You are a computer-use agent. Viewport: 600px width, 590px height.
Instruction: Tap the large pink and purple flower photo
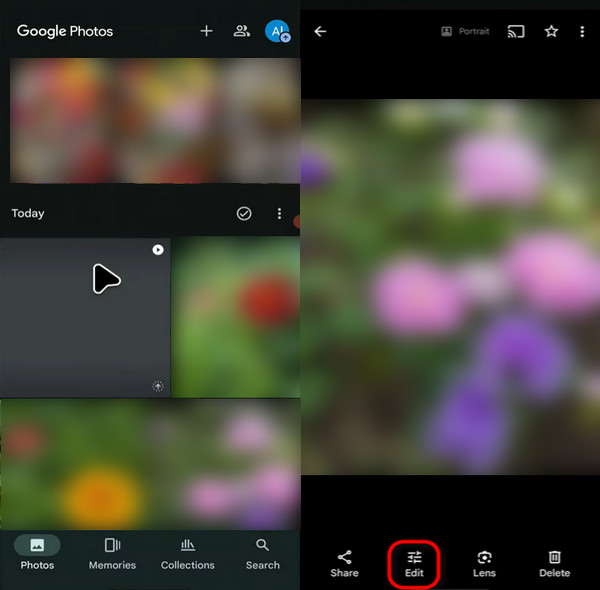[x=450, y=287]
